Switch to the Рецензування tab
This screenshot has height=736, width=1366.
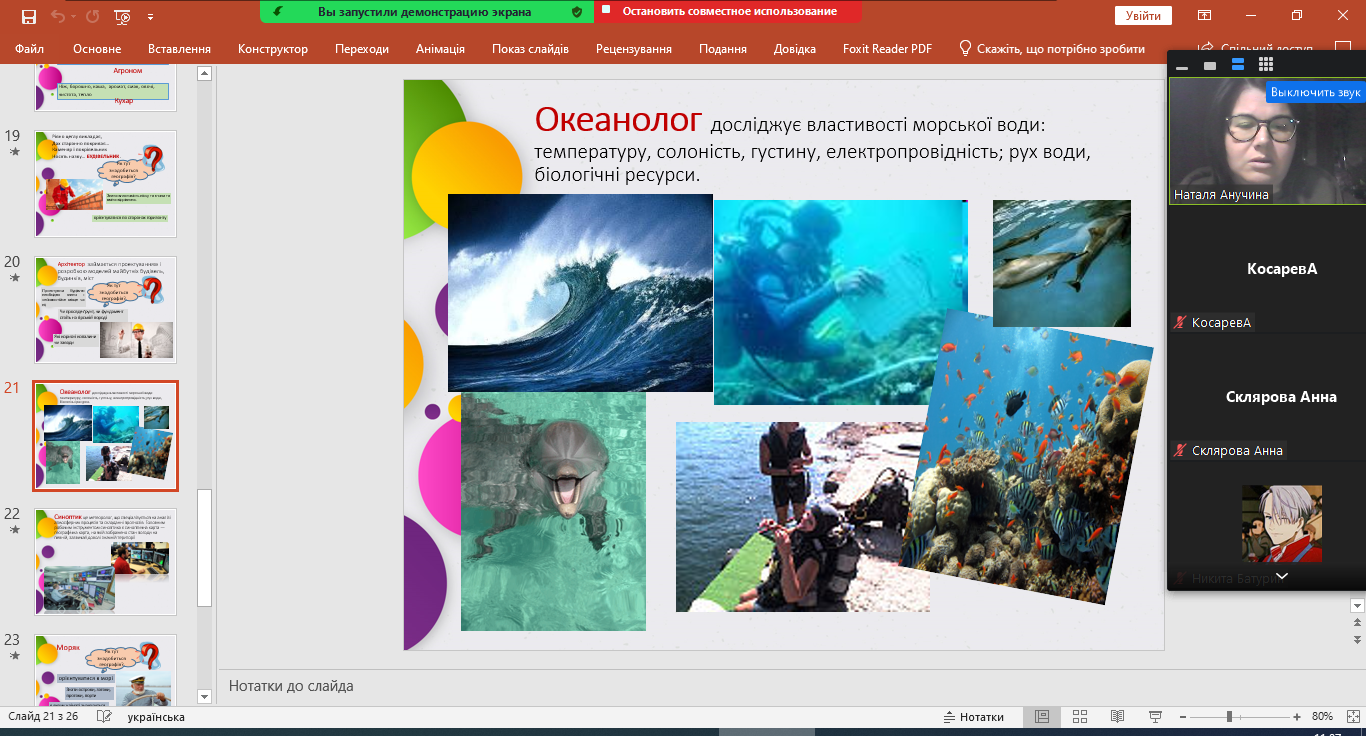634,49
